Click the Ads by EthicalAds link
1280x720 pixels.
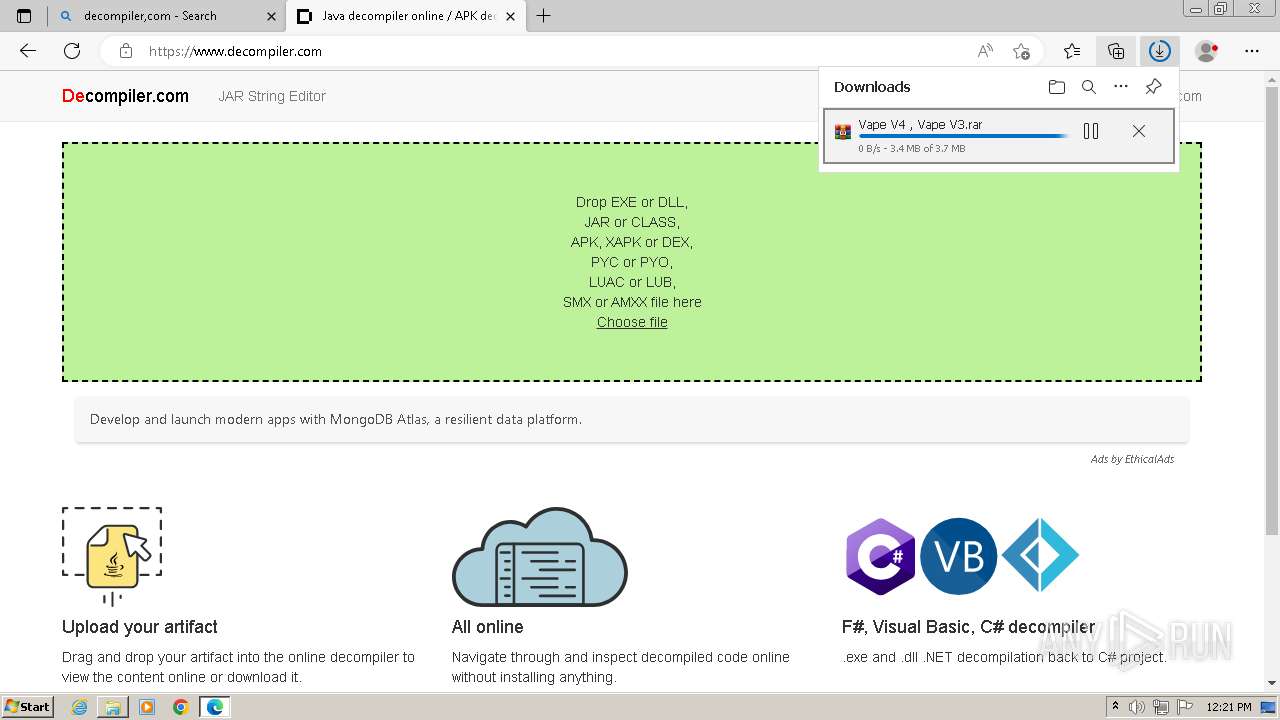point(1132,459)
